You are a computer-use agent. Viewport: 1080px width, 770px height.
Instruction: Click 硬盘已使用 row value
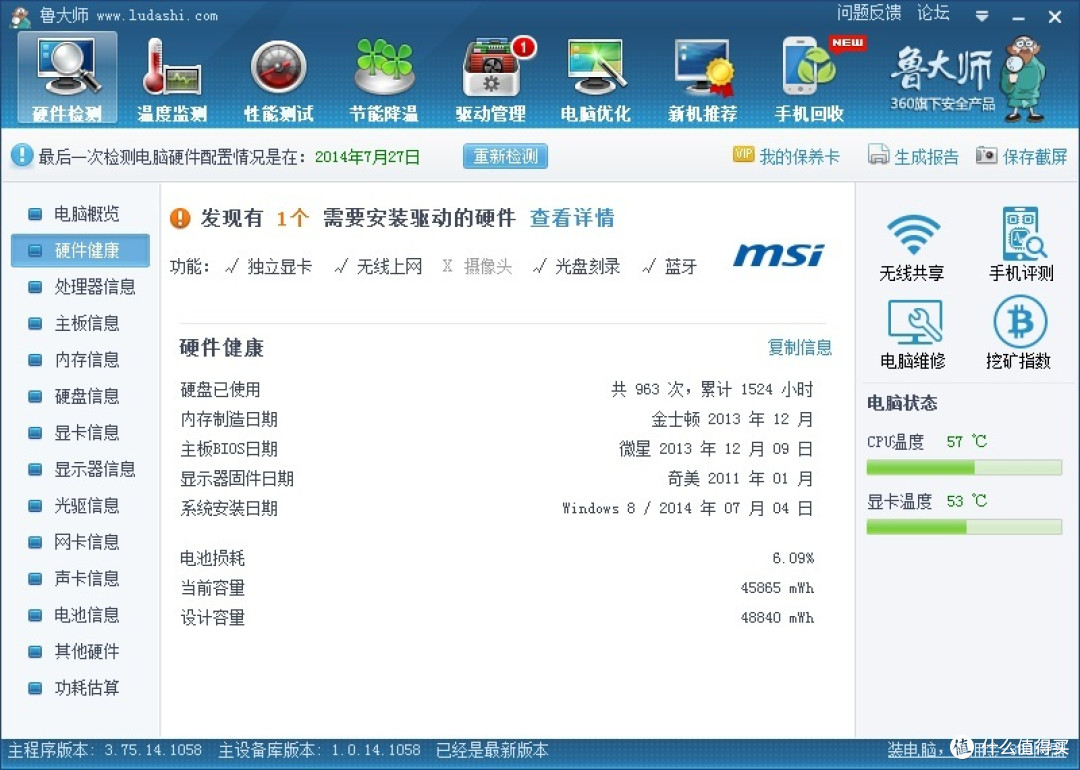click(x=712, y=390)
